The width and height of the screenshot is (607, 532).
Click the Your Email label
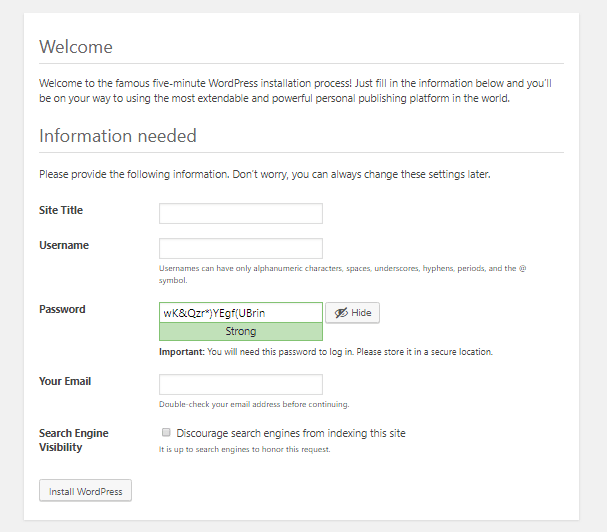(65, 381)
